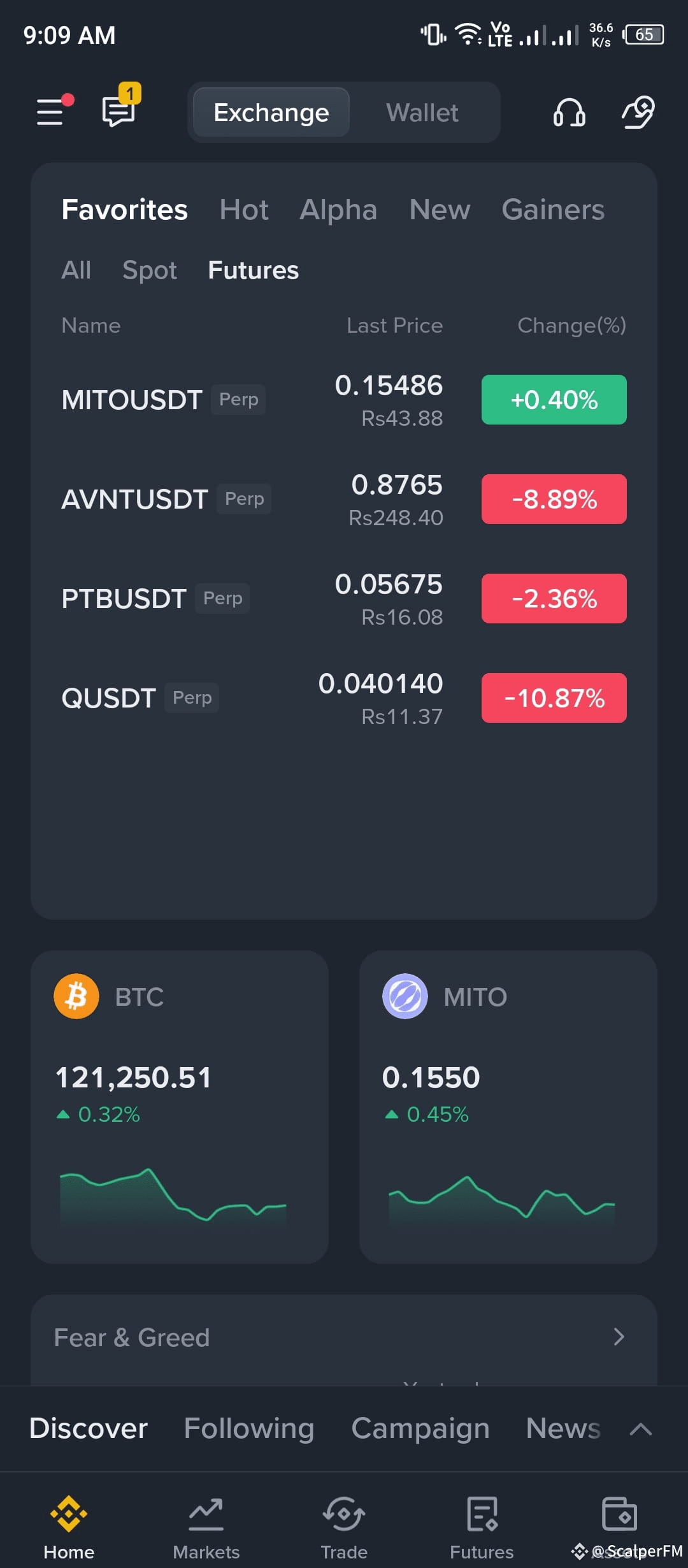Tap the -10.87% change badge

click(x=554, y=698)
